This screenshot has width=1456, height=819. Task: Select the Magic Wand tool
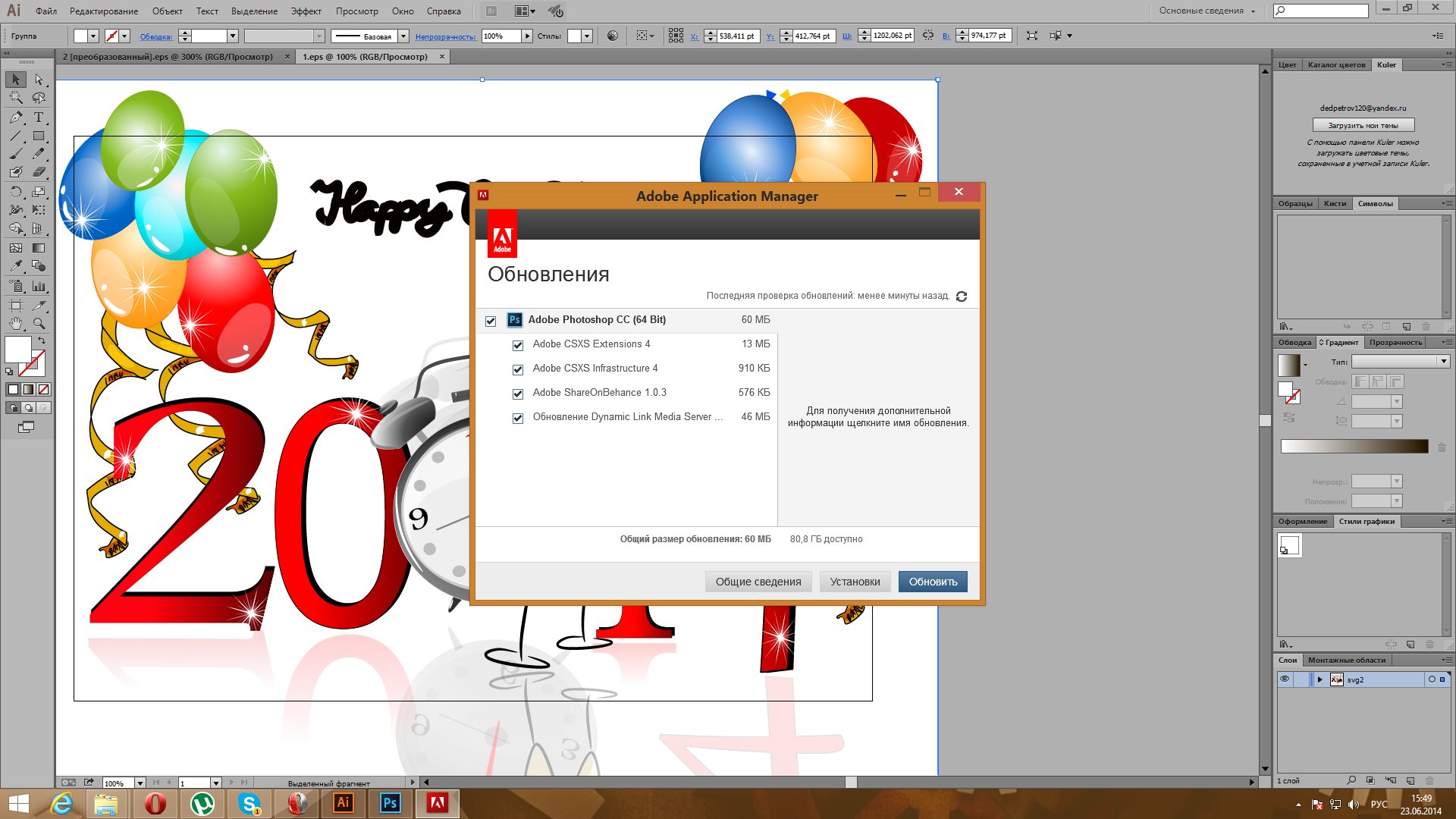point(16,98)
